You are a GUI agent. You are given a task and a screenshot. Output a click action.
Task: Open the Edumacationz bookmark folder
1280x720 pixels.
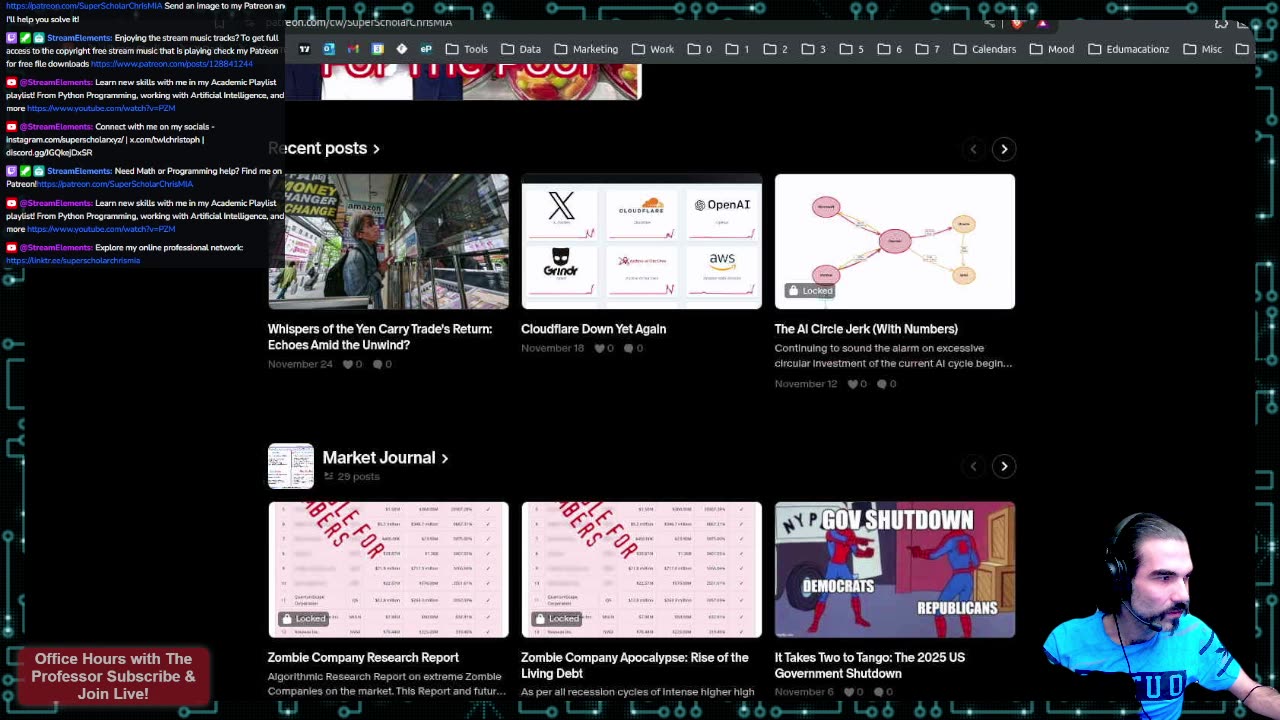(1128, 49)
